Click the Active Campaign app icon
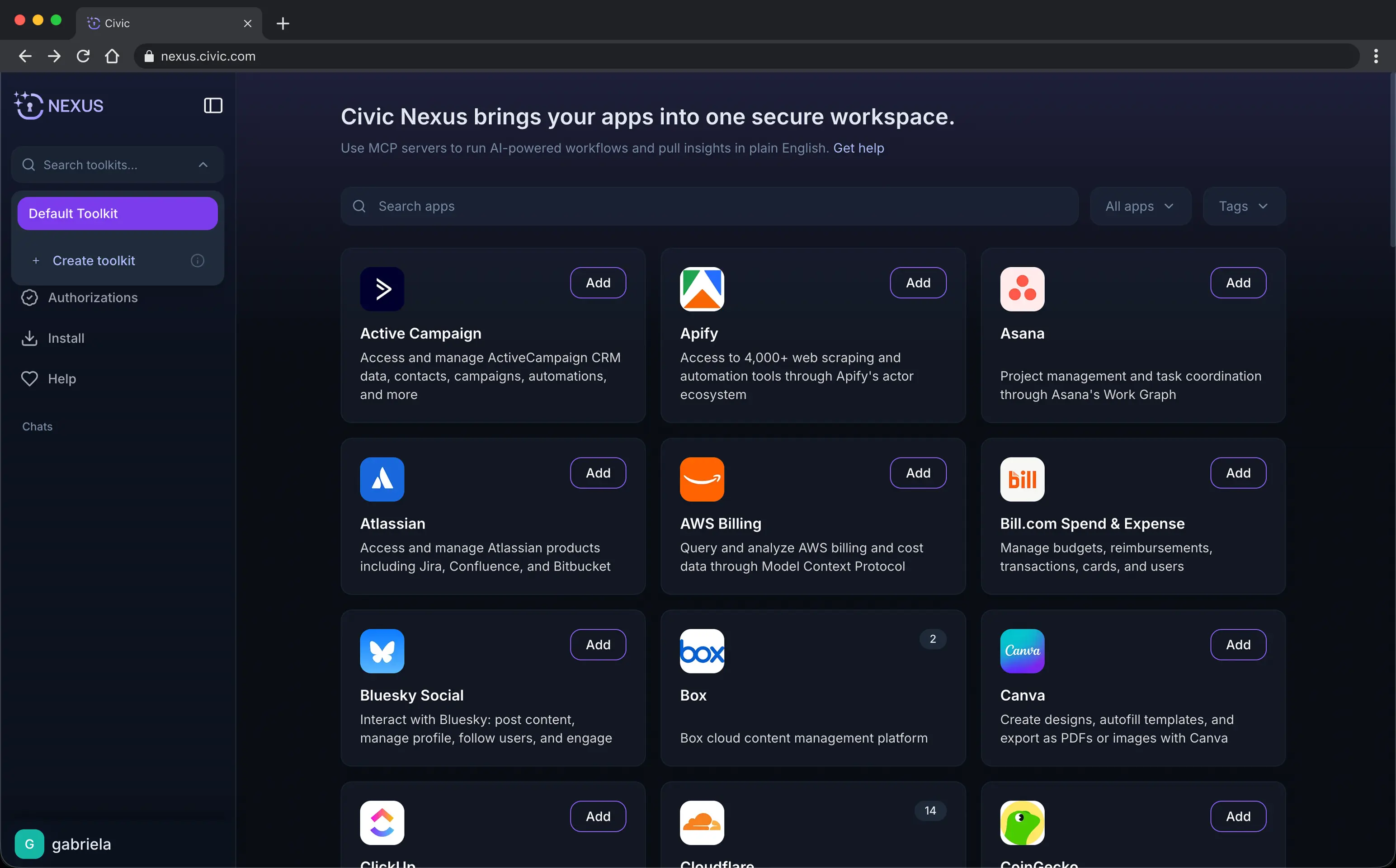The width and height of the screenshot is (1396, 868). 382,289
